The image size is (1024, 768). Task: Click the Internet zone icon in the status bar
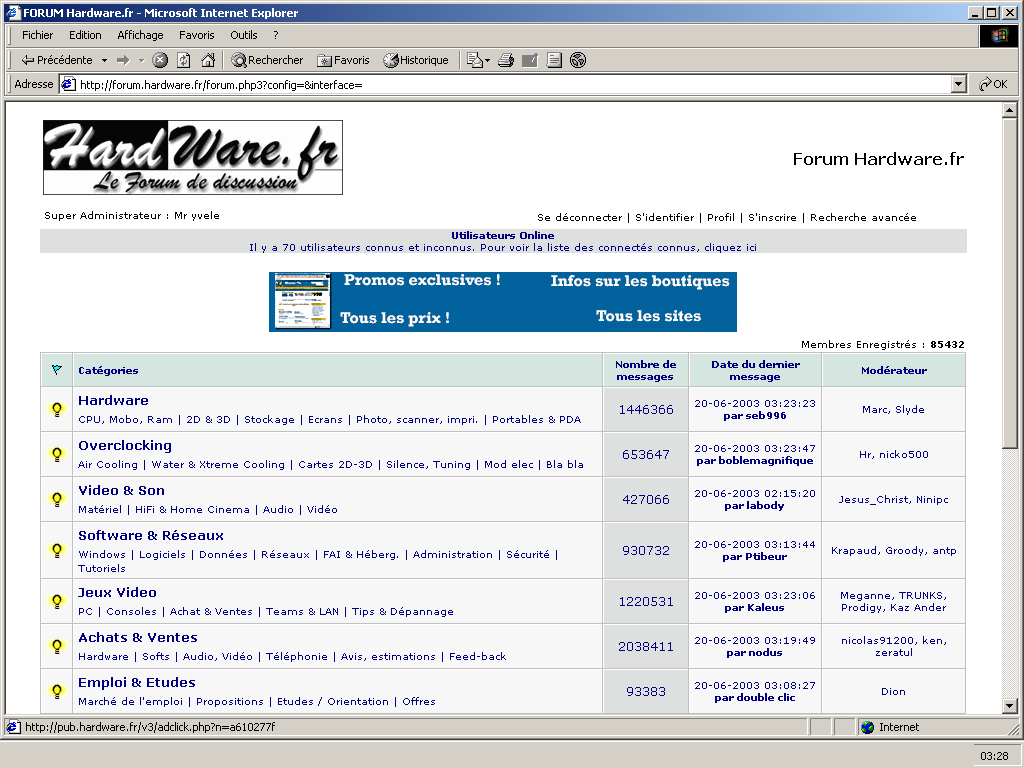point(867,728)
